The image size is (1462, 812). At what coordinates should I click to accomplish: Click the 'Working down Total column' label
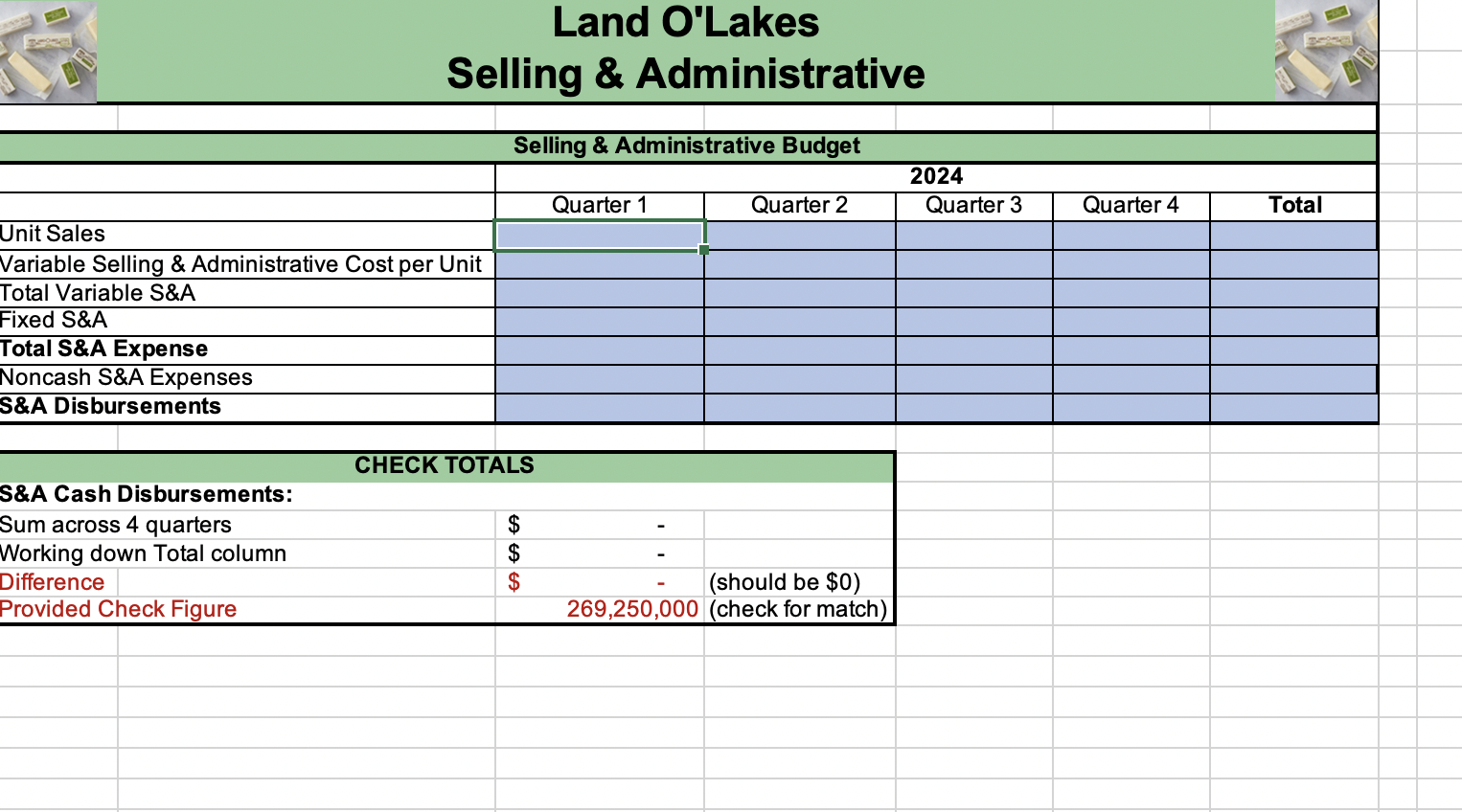tap(144, 553)
